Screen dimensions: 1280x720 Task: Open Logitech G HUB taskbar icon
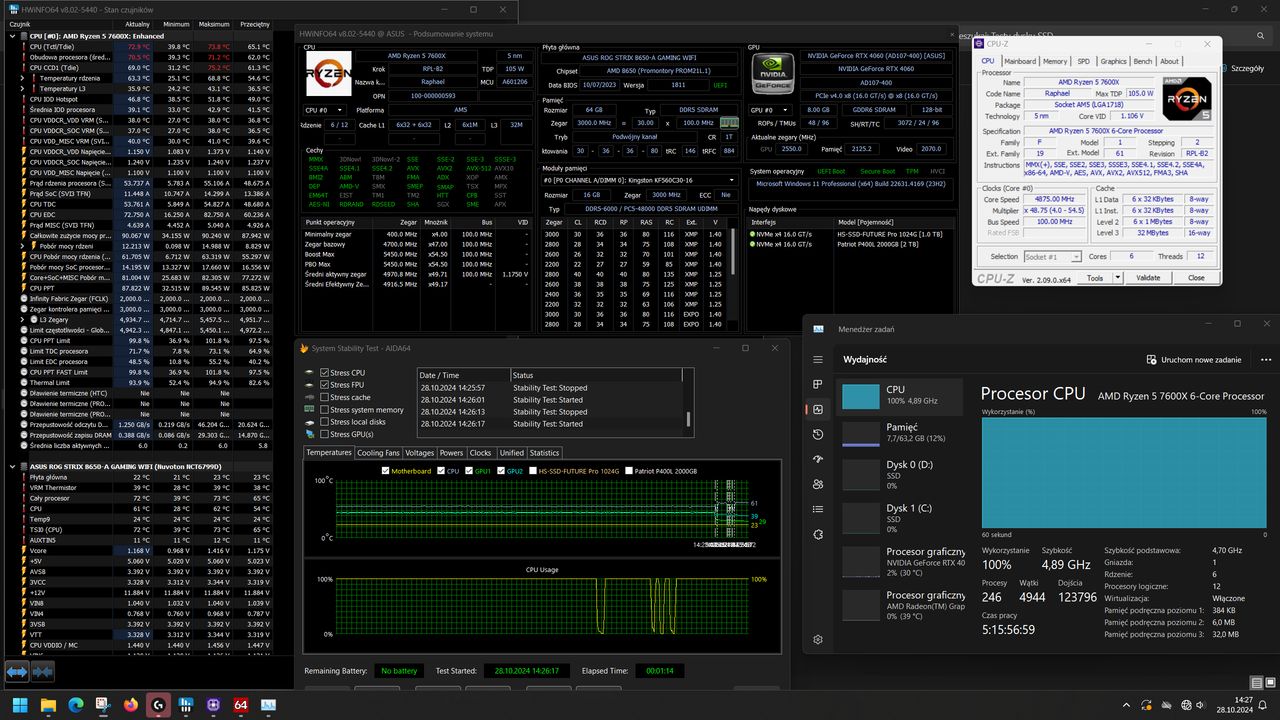pos(158,705)
